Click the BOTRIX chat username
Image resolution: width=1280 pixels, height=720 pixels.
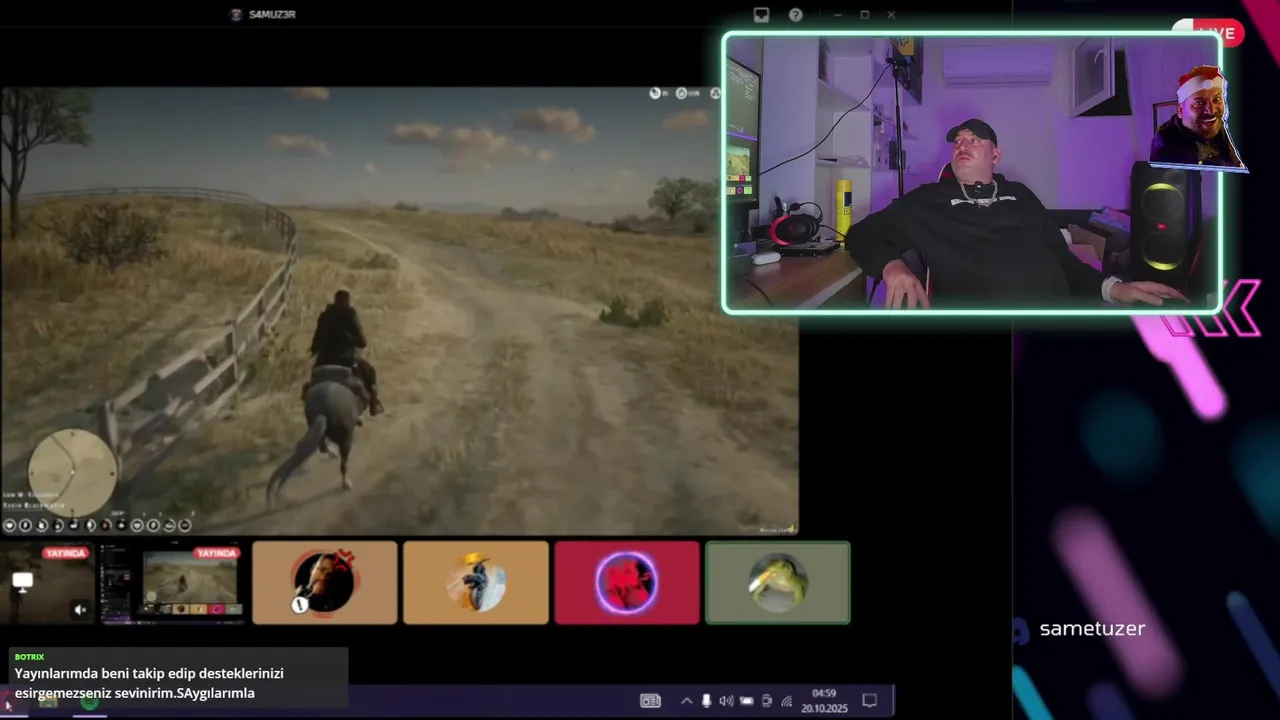tap(29, 657)
